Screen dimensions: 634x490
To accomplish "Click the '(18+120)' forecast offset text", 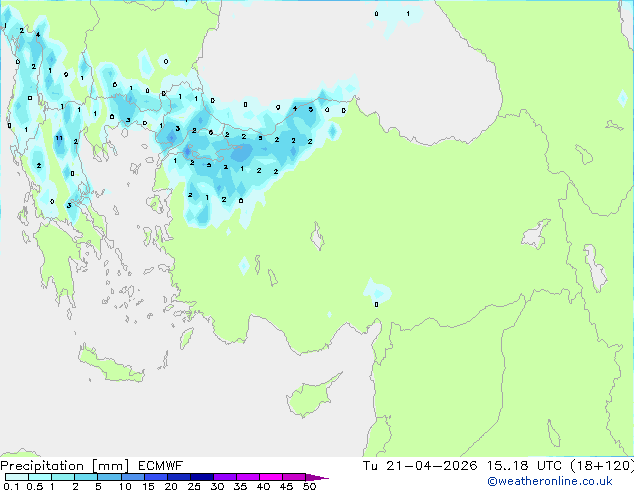I will point(602,466).
